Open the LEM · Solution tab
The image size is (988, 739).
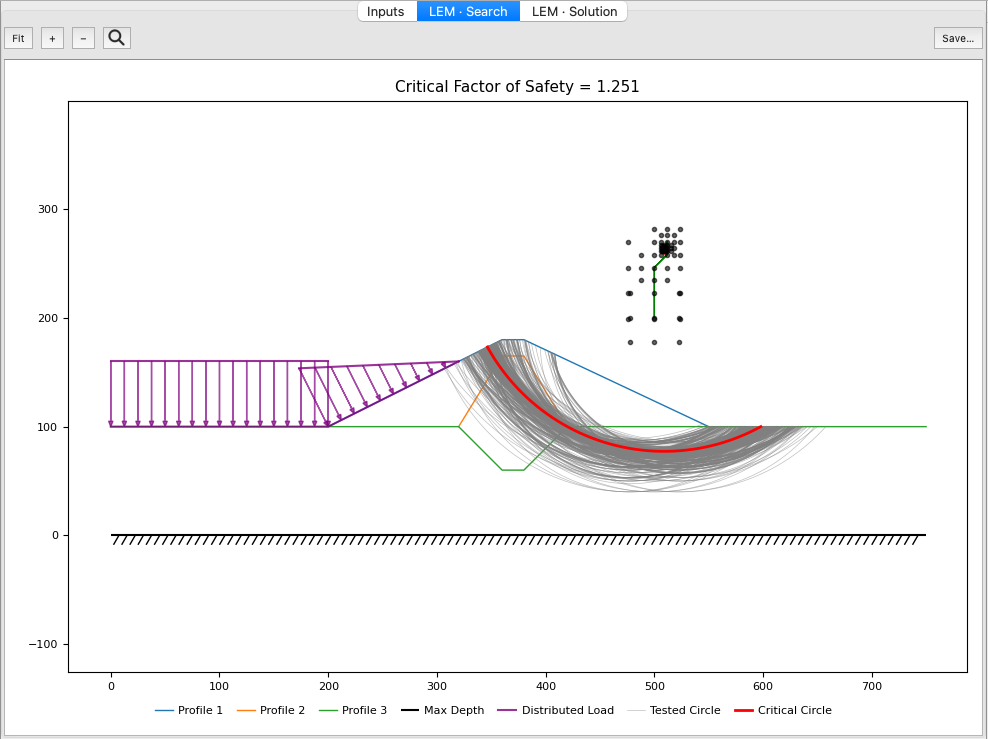click(x=574, y=11)
